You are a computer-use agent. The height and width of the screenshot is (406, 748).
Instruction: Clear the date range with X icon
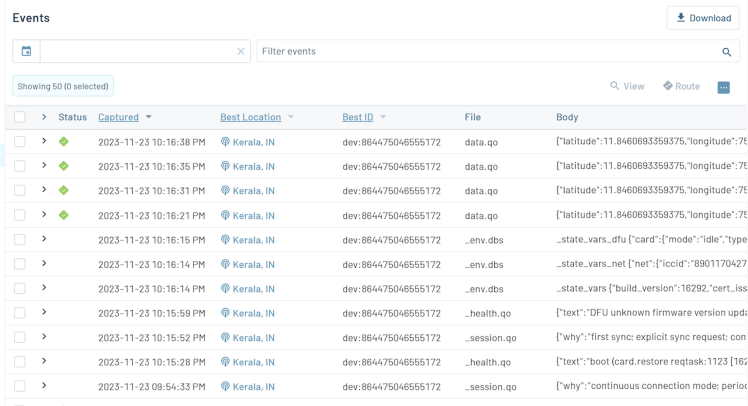[240, 52]
